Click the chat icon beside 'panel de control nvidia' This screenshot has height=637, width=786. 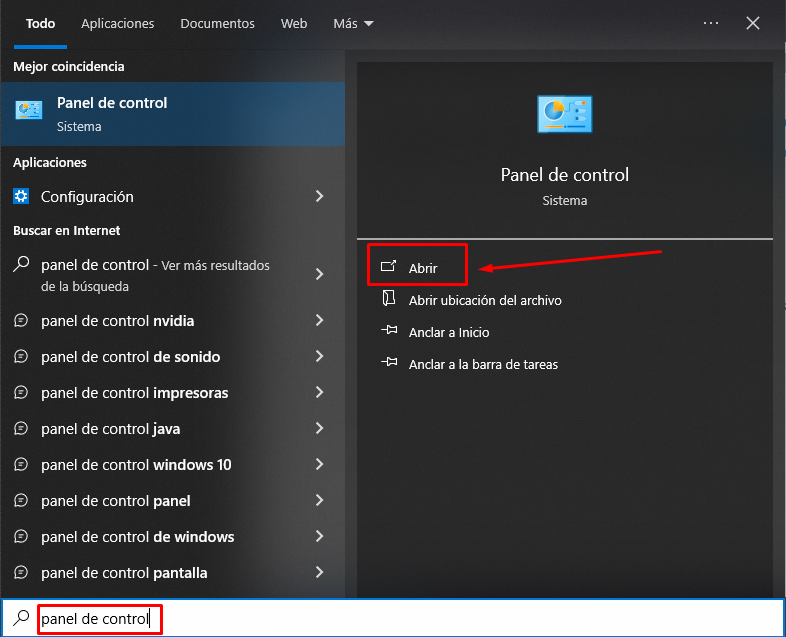(21, 320)
